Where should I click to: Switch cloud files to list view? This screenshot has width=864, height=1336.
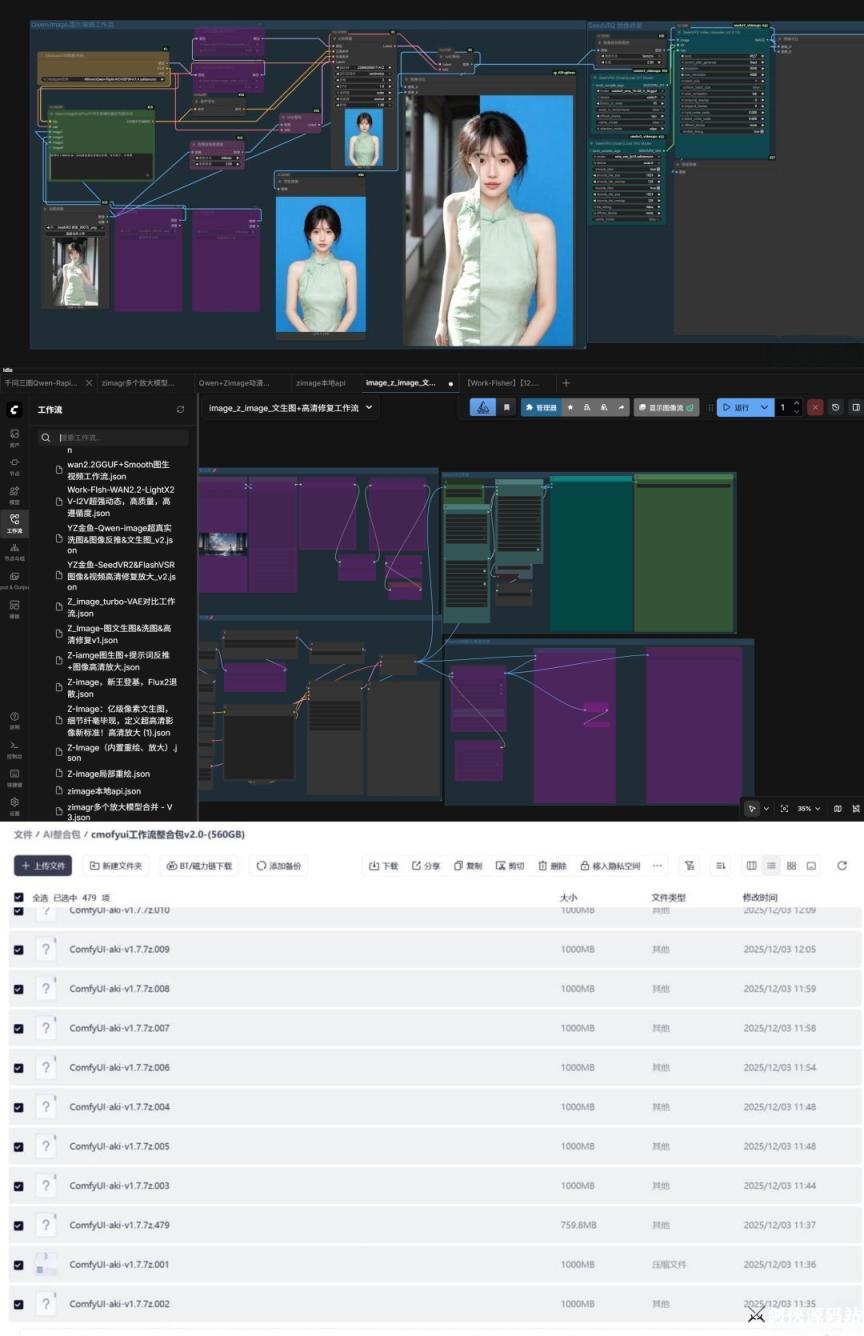click(x=772, y=865)
